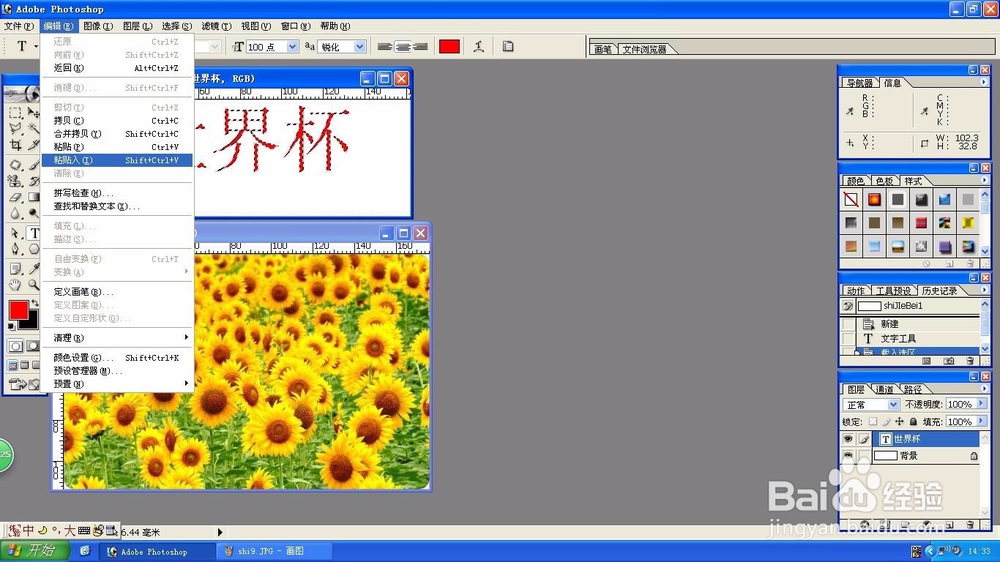Delete history state trash icon

point(970,361)
